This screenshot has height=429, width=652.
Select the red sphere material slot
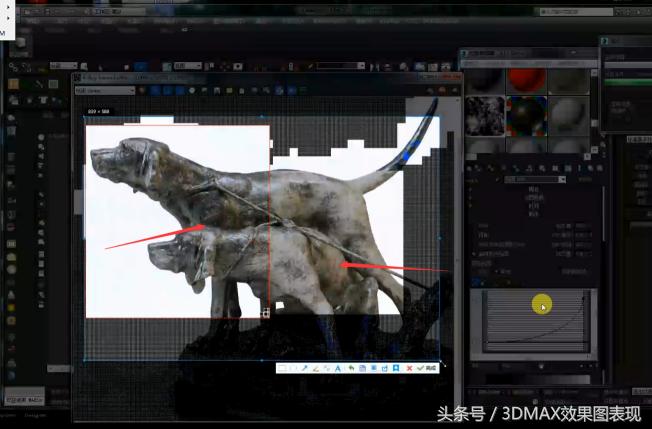pos(526,81)
